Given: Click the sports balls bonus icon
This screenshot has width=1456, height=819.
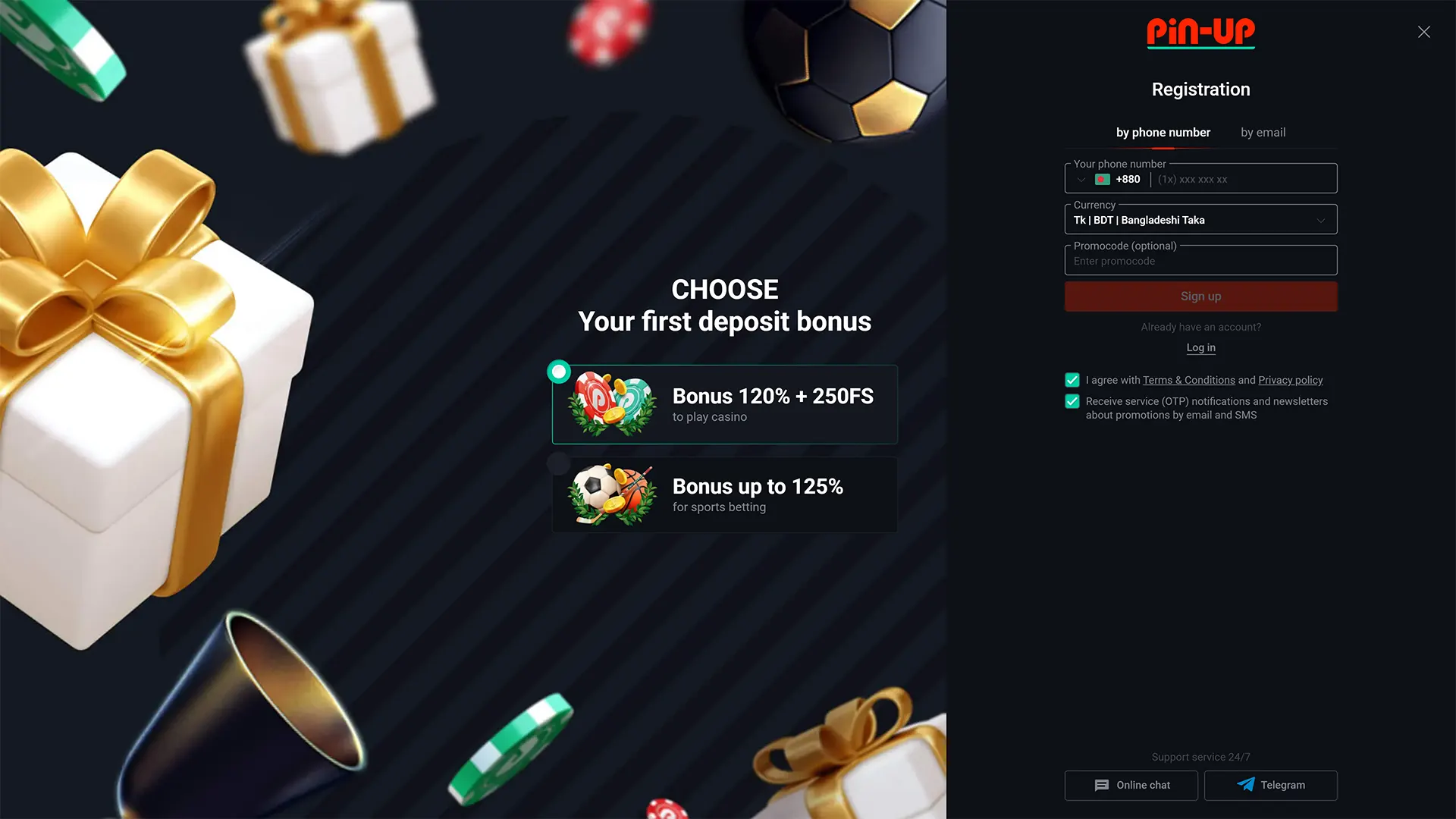Looking at the screenshot, I should tap(612, 494).
